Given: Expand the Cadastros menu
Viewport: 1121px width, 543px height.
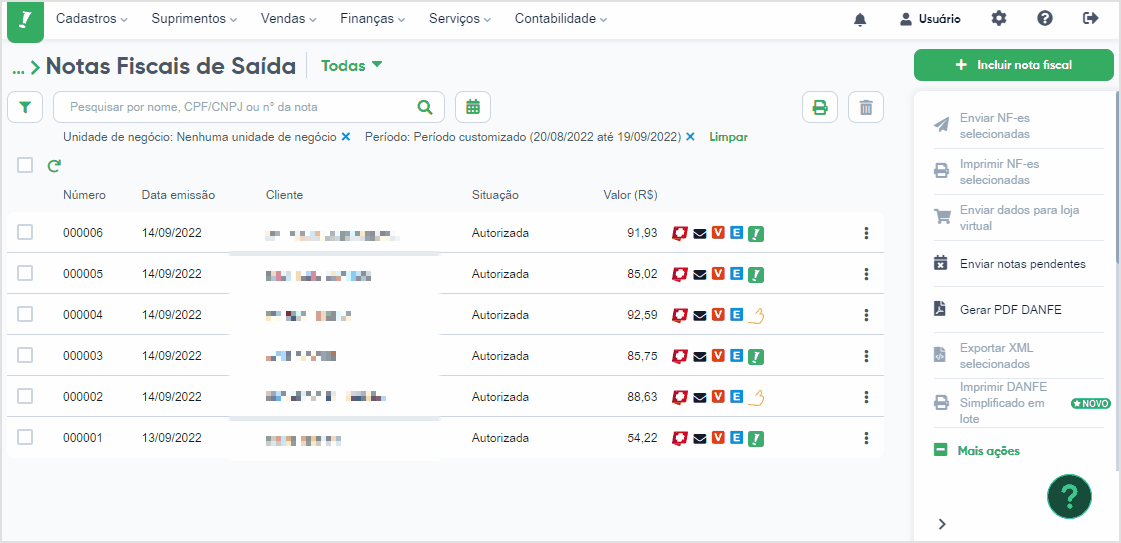Looking at the screenshot, I should point(92,19).
